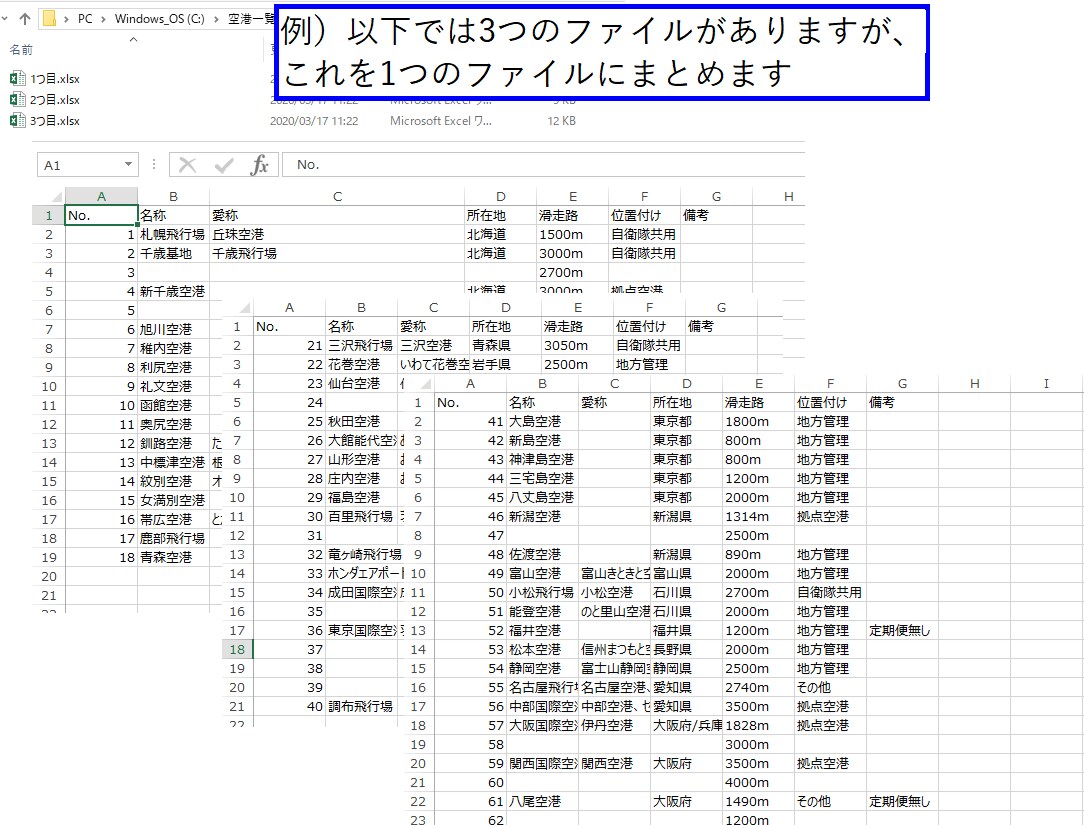Viewport: 1084px width, 825px height.
Task: Click cell 大島空港 in third sheet
Action: coord(542,421)
